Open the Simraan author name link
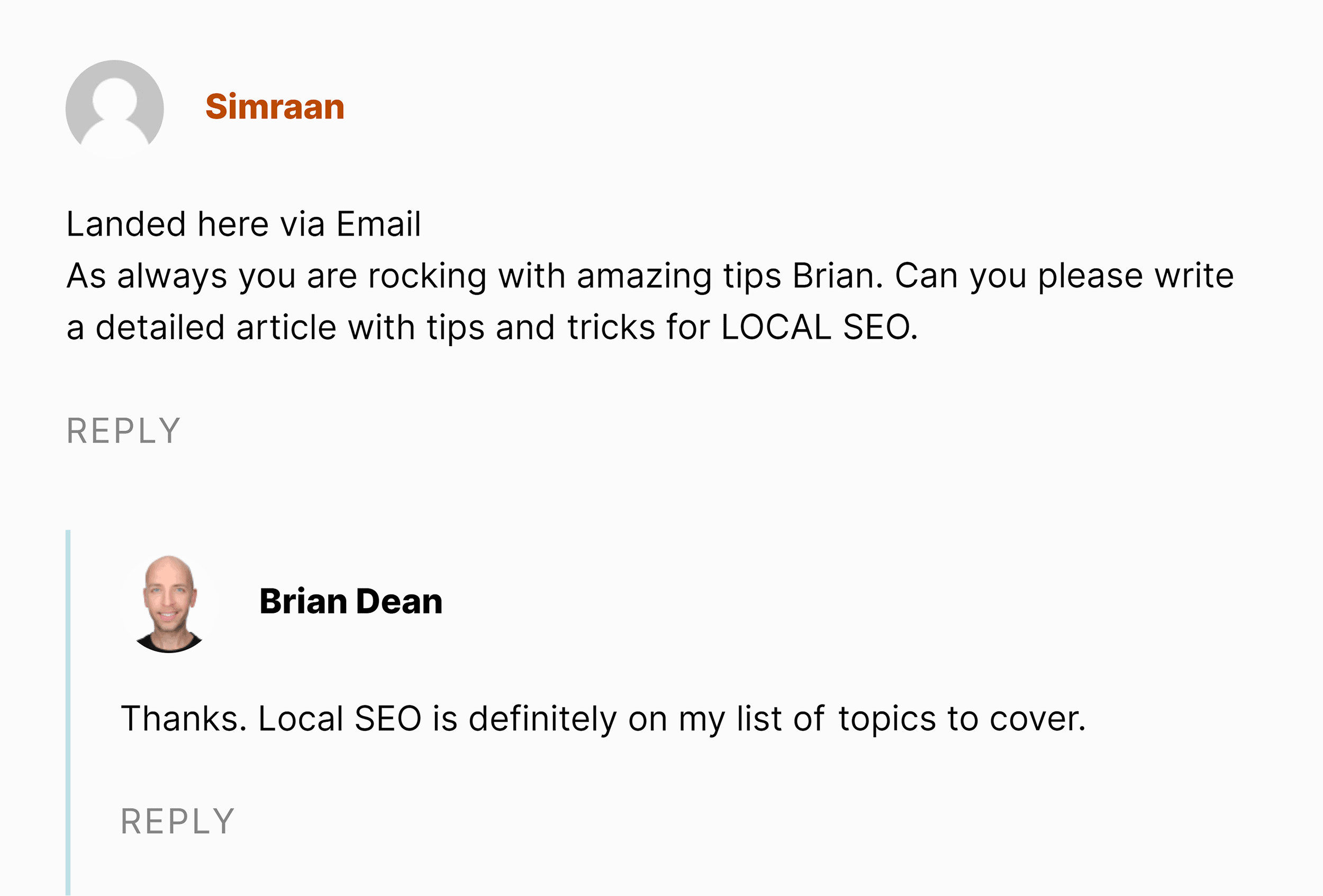Image resolution: width=1323 pixels, height=896 pixels. pyautogui.click(x=275, y=106)
